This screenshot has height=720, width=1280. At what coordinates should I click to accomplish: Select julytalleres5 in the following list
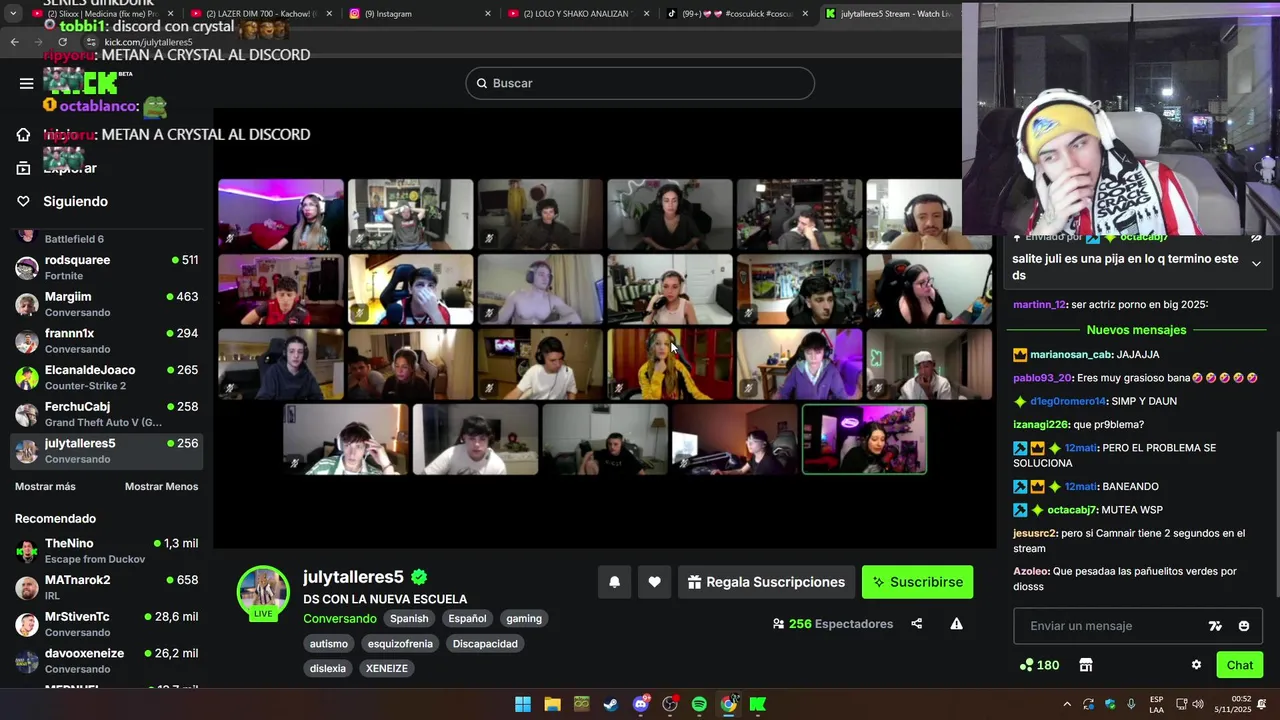coord(106,451)
